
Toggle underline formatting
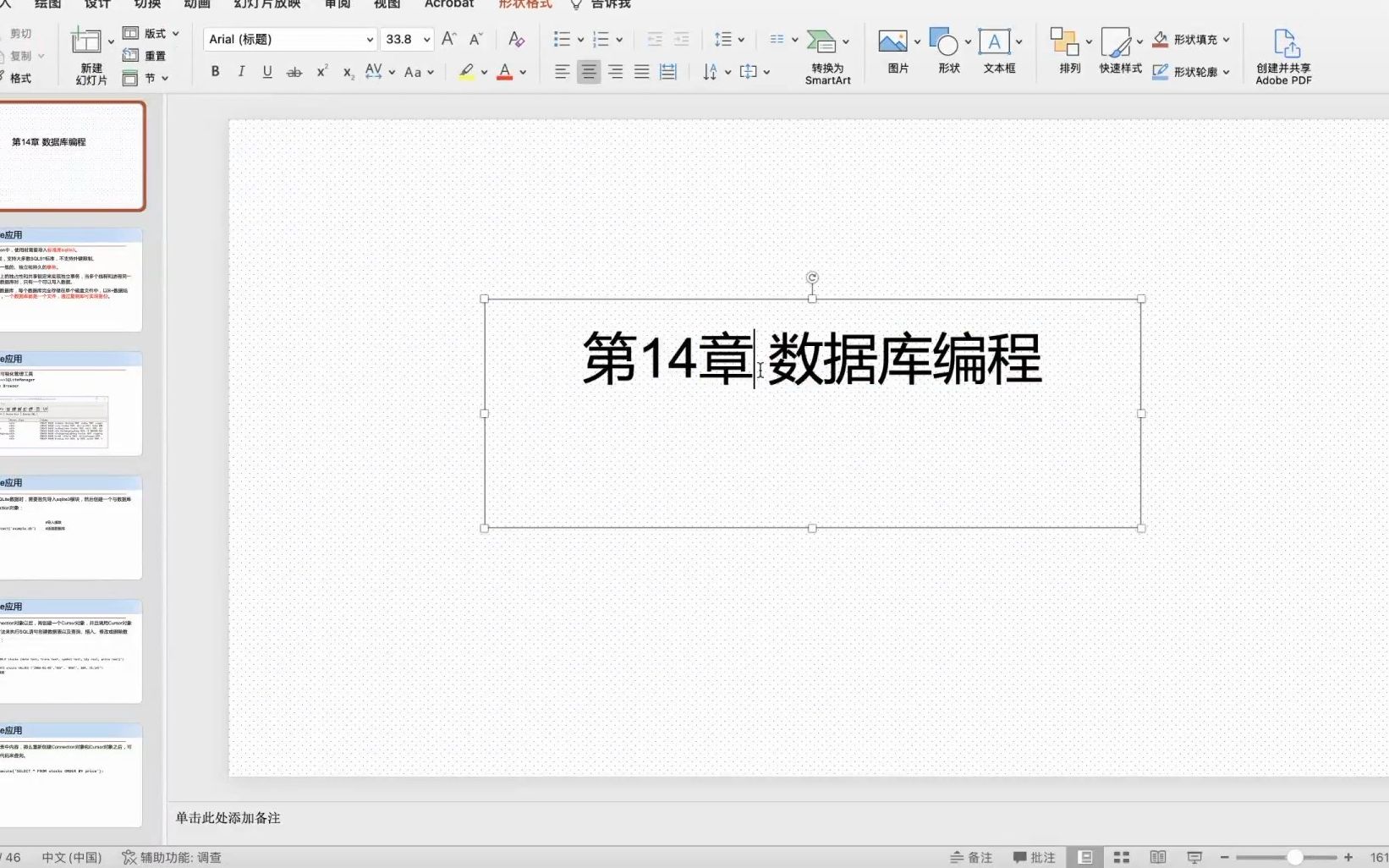coord(267,72)
